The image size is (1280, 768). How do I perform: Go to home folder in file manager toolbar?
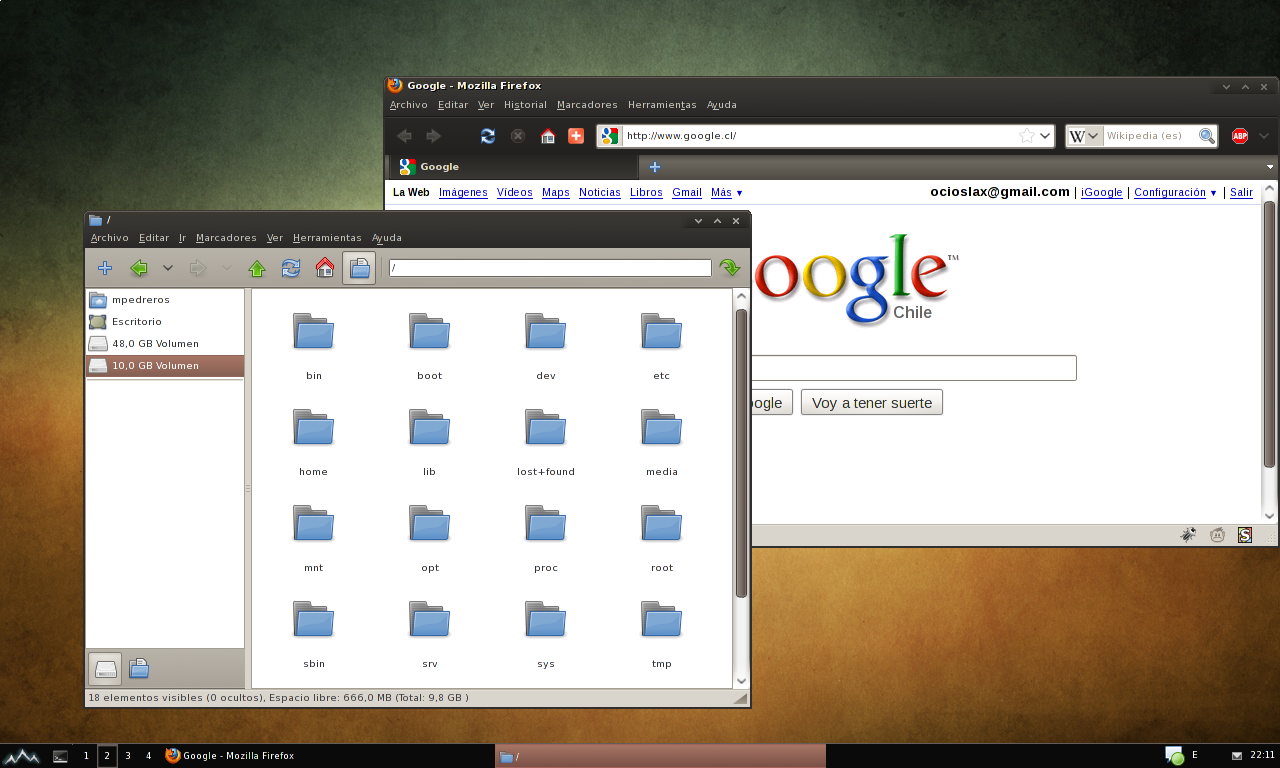[325, 268]
